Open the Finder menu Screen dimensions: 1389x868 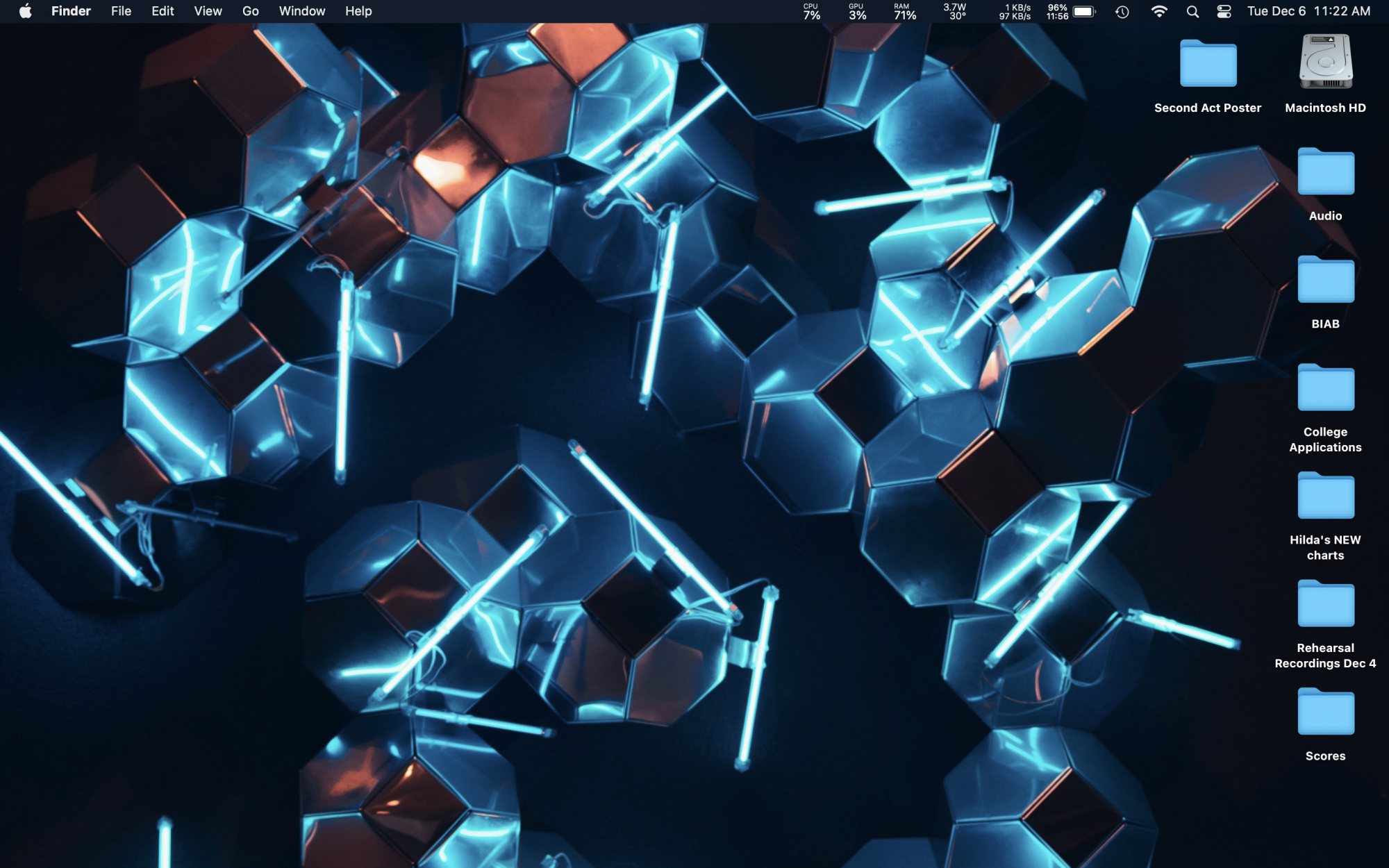(x=71, y=11)
